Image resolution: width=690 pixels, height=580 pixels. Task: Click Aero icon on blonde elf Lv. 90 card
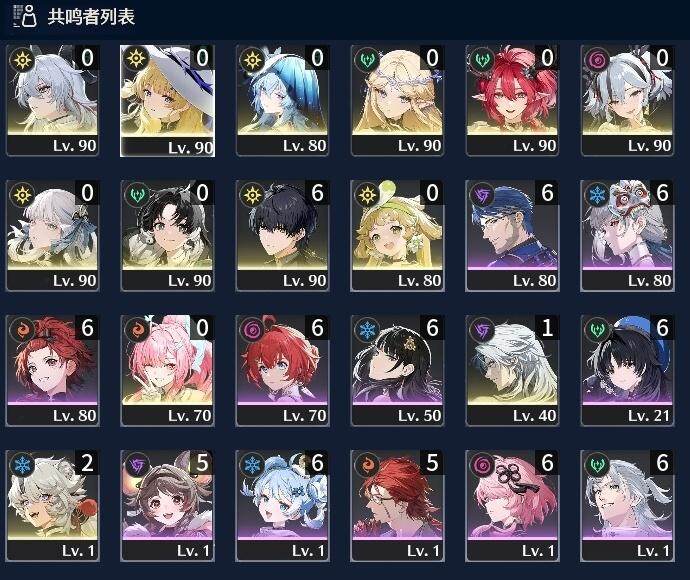(367, 59)
